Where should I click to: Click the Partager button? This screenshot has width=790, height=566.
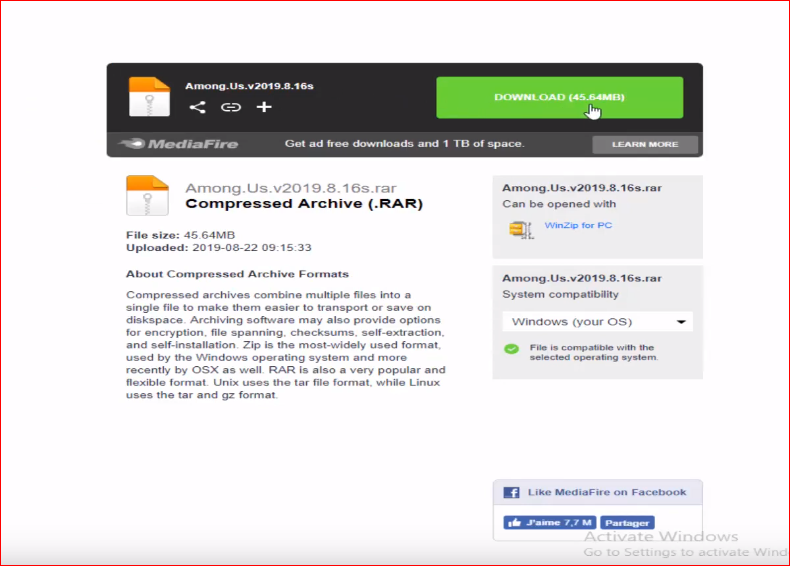(x=627, y=523)
